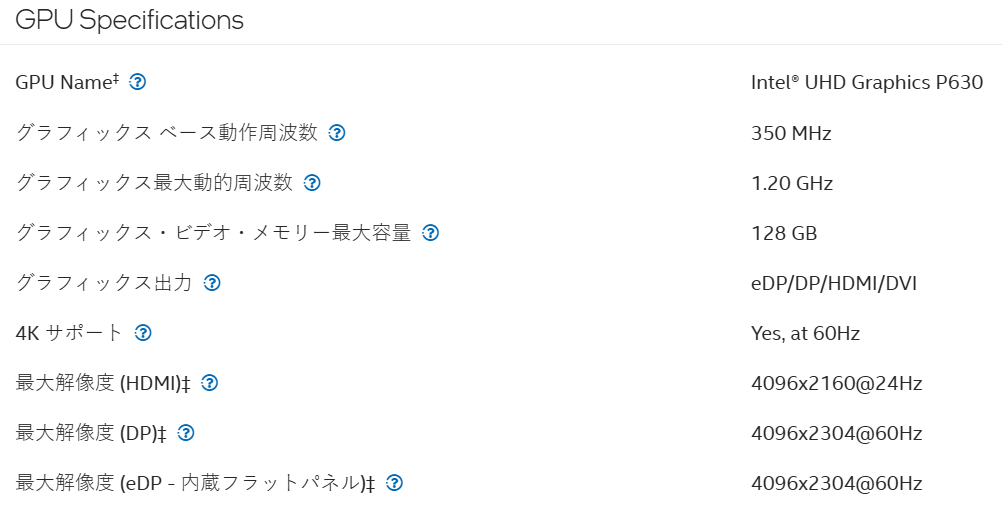1002x506 pixels.
Task: Click the GPU Name label text
Action: click(67, 82)
